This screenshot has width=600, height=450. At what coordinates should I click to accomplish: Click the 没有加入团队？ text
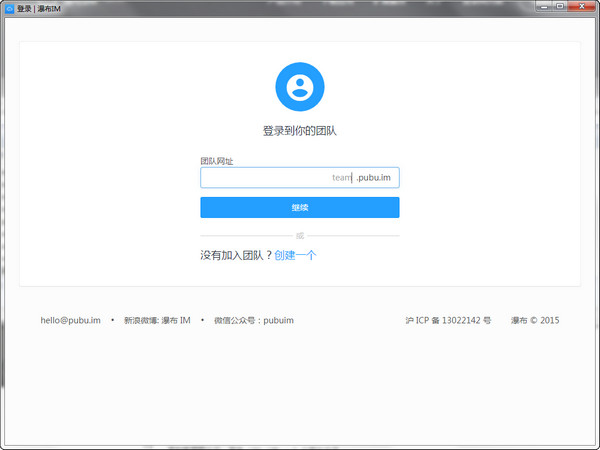(x=236, y=255)
